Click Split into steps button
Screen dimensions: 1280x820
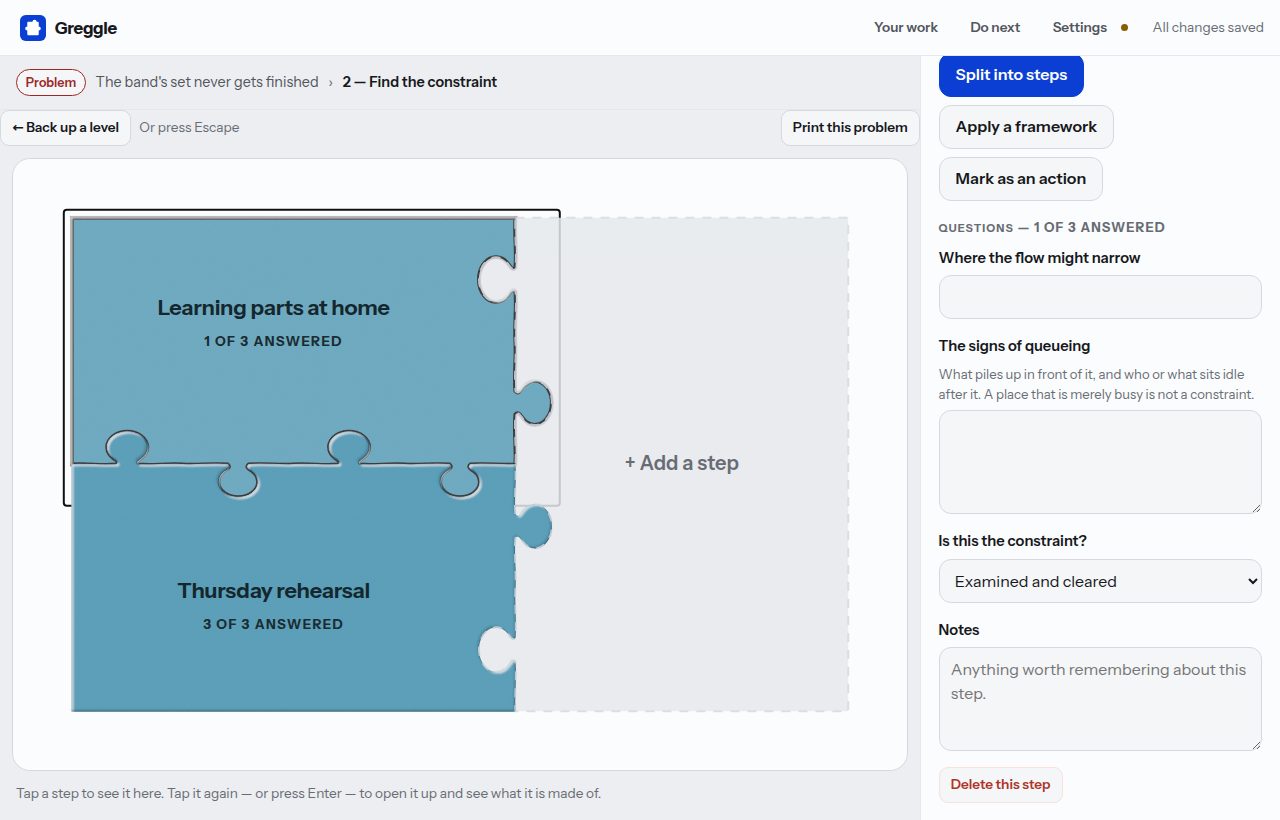[1011, 75]
